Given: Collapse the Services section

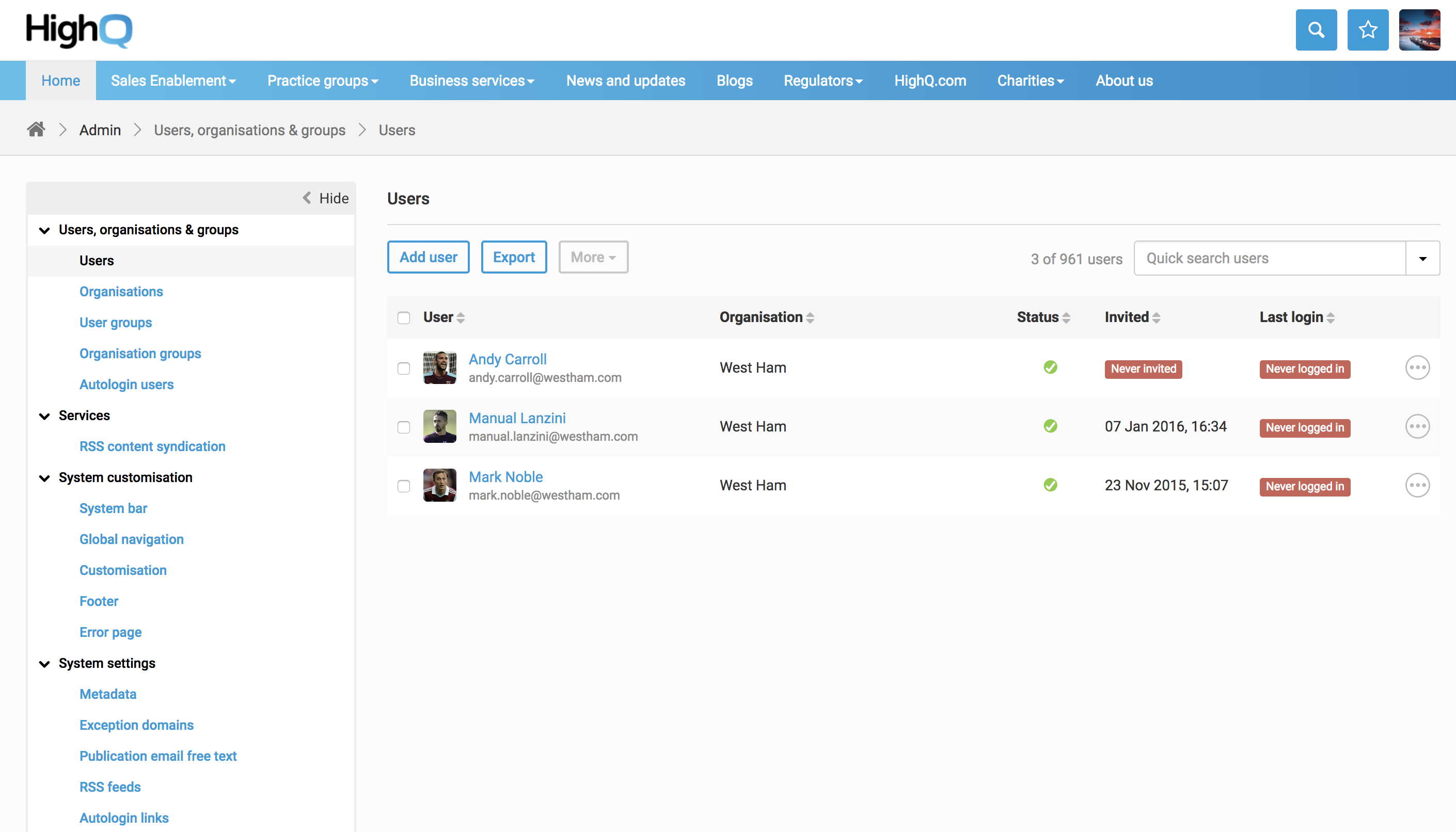Looking at the screenshot, I should click(44, 416).
